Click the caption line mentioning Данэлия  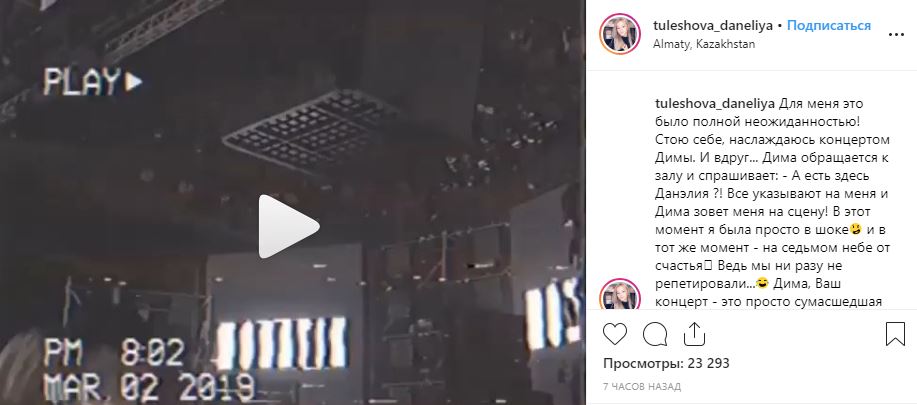coord(772,194)
